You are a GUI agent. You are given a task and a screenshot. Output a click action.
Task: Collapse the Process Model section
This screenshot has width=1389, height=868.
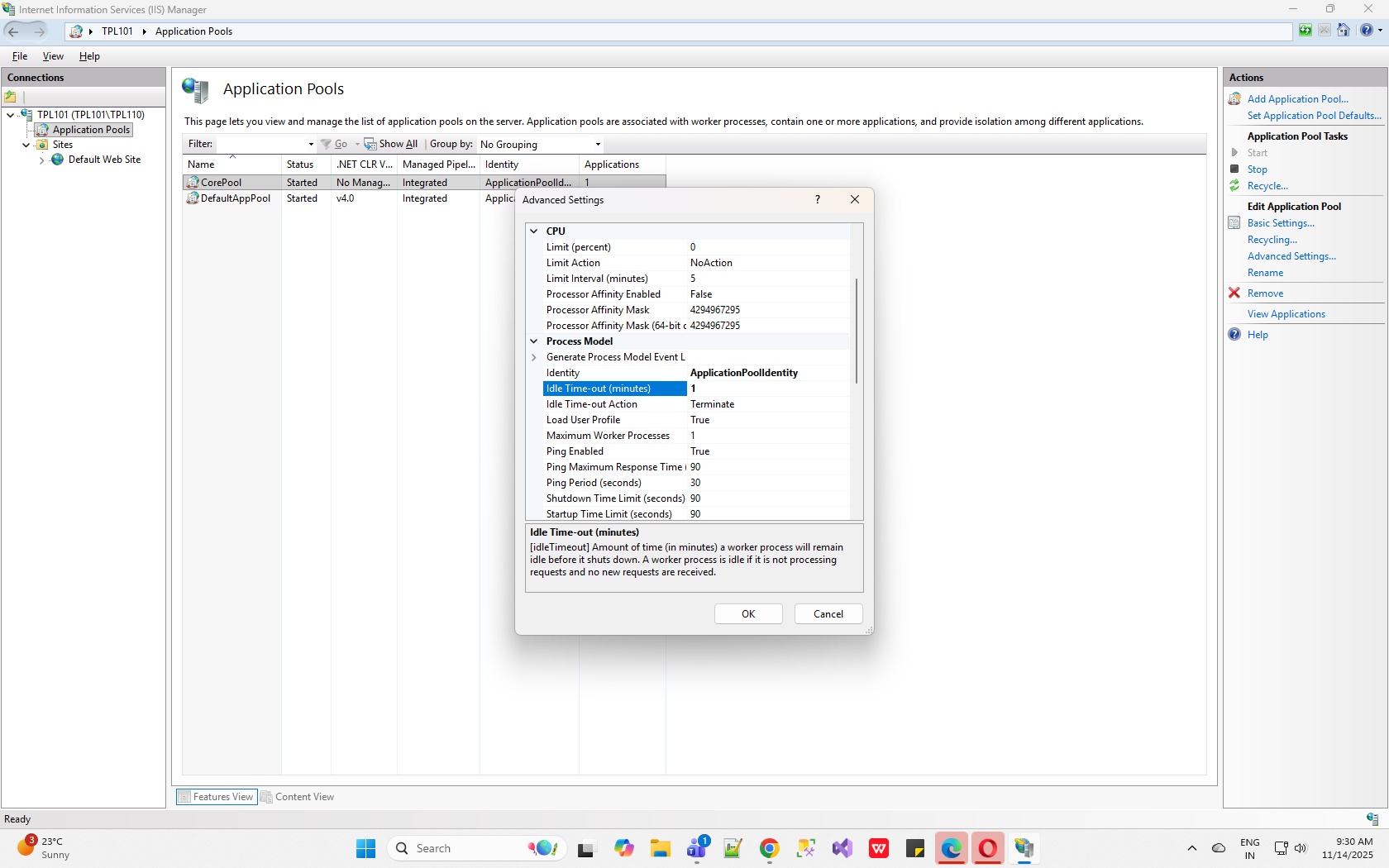(534, 341)
